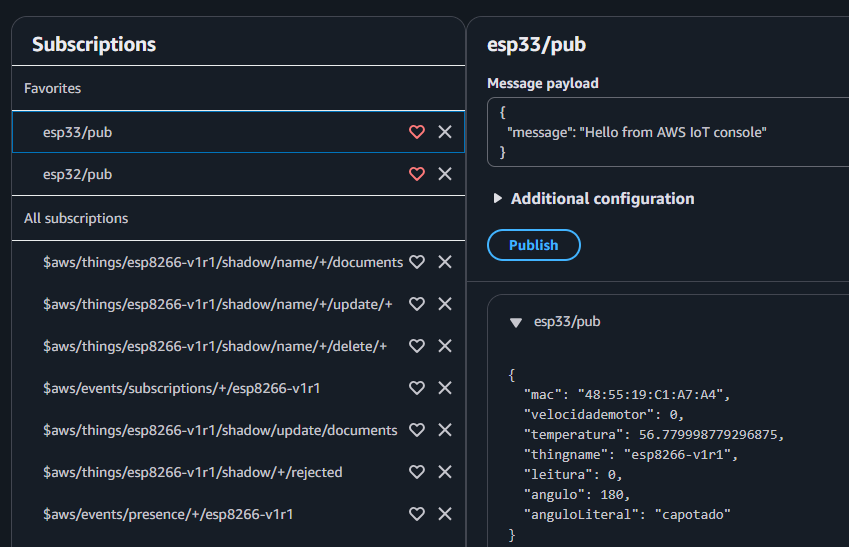Select the shadow/update/documents topic
849x547 pixels.
click(220, 430)
